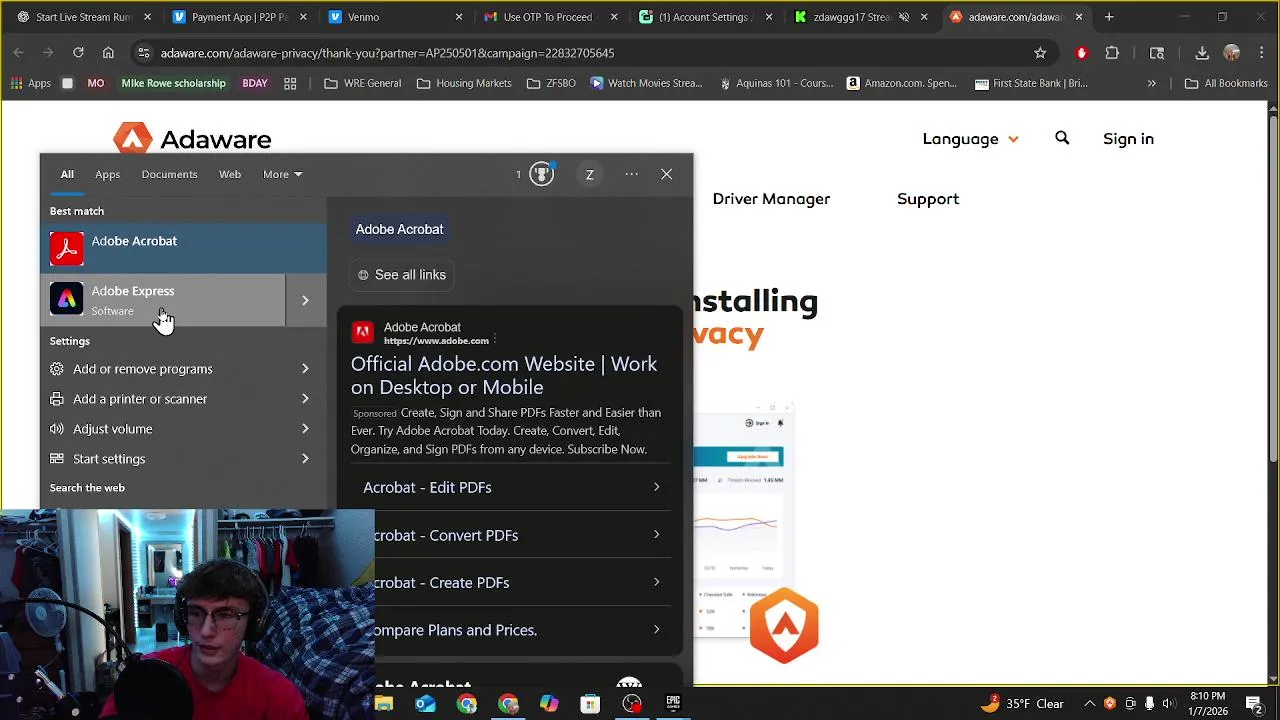Screen dimensions: 1280x720
Task: Expand arrow for Adjust volume
Action: pyautogui.click(x=305, y=429)
